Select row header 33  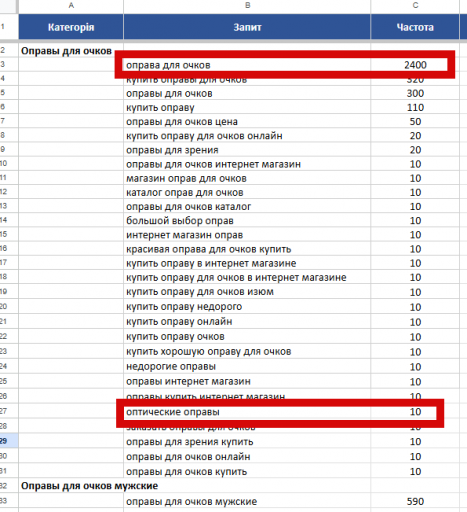pos(9,501)
